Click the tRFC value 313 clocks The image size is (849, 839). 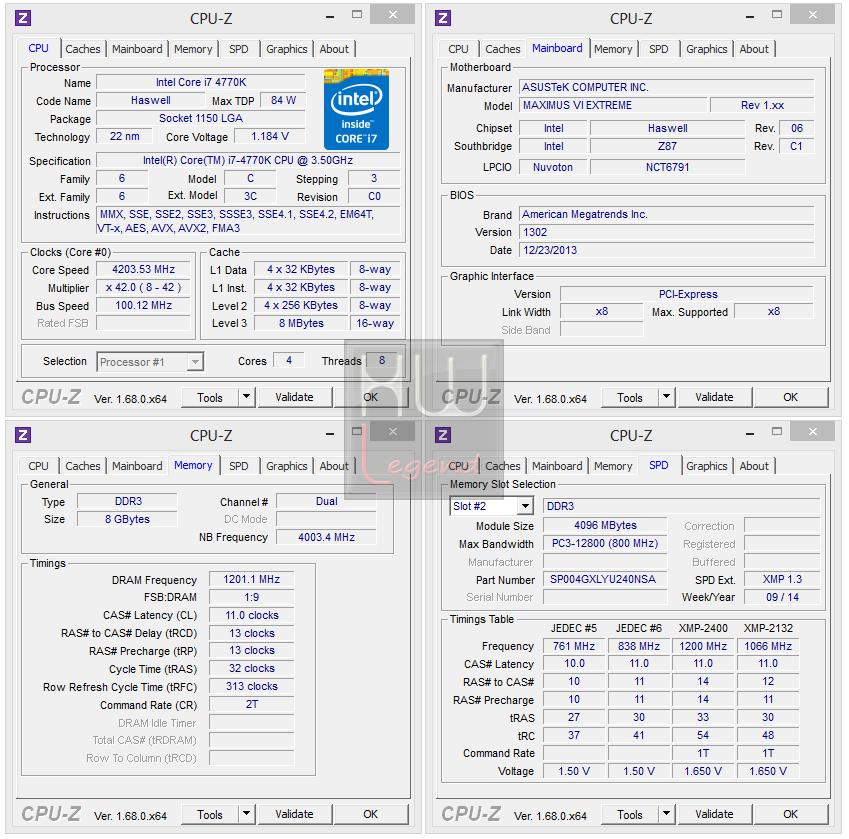(252, 686)
